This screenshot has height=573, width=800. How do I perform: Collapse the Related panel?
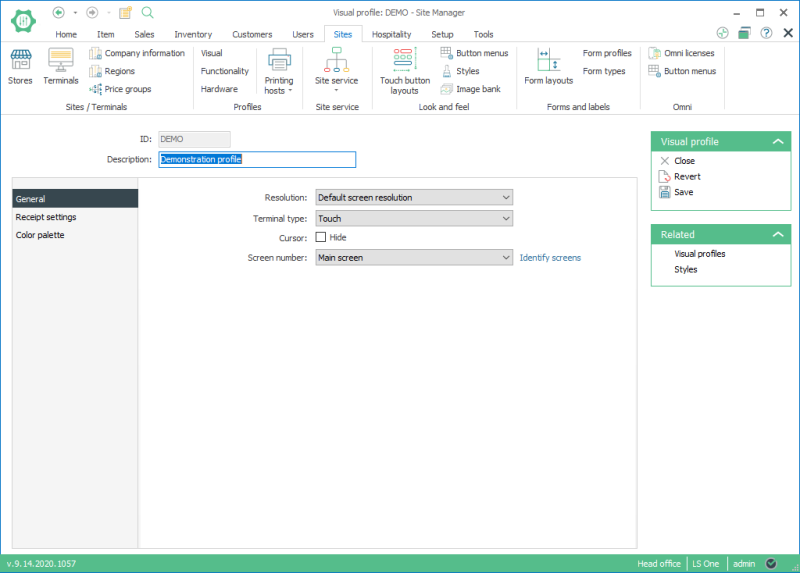coord(778,234)
